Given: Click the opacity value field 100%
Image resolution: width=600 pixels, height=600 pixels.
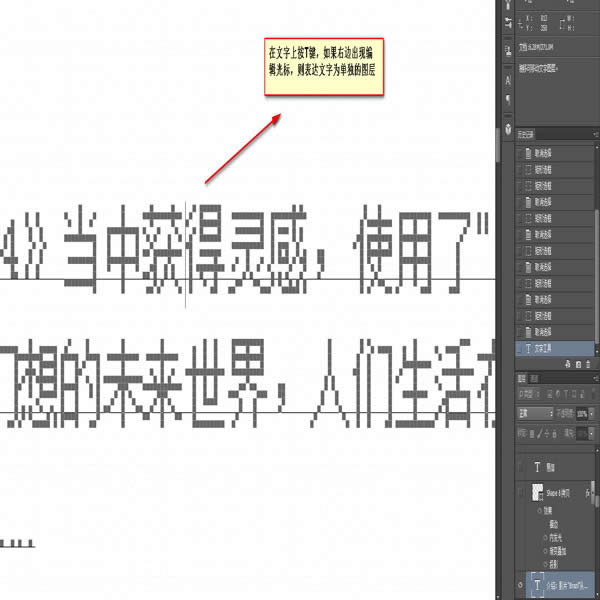Looking at the screenshot, I should click(582, 414).
